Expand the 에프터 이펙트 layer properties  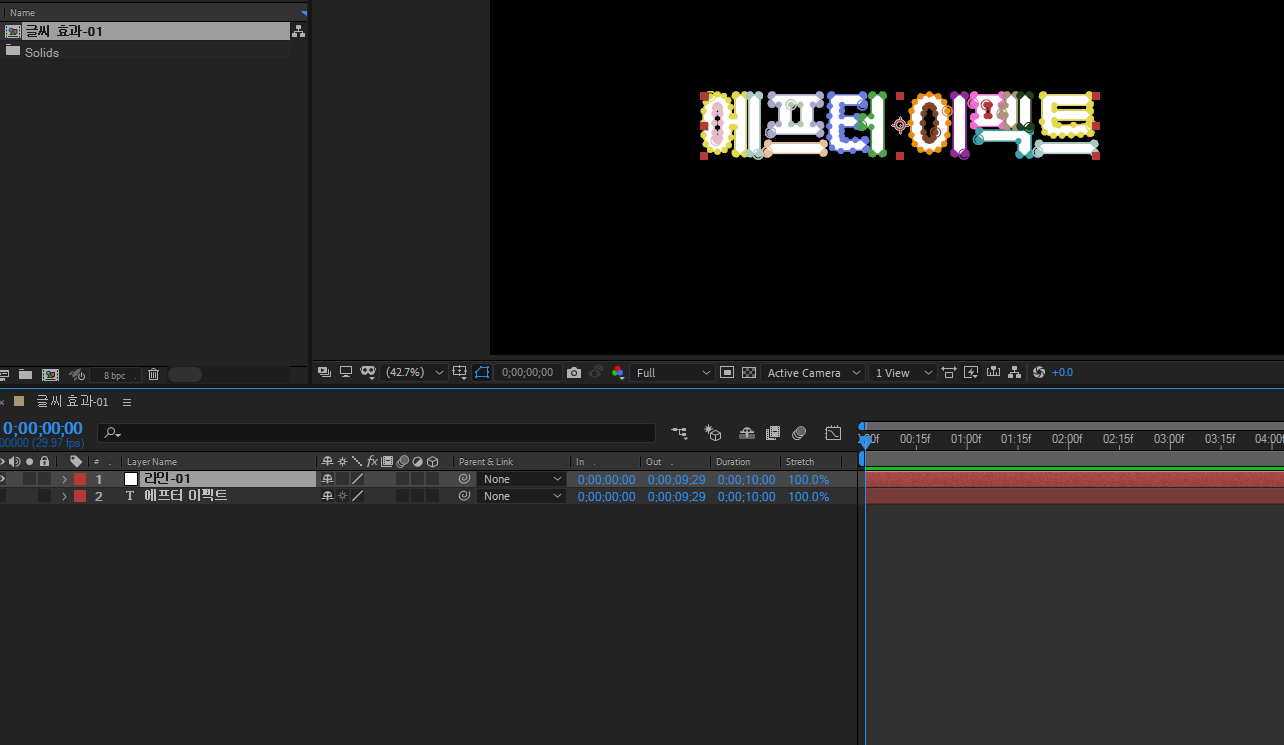click(x=65, y=496)
